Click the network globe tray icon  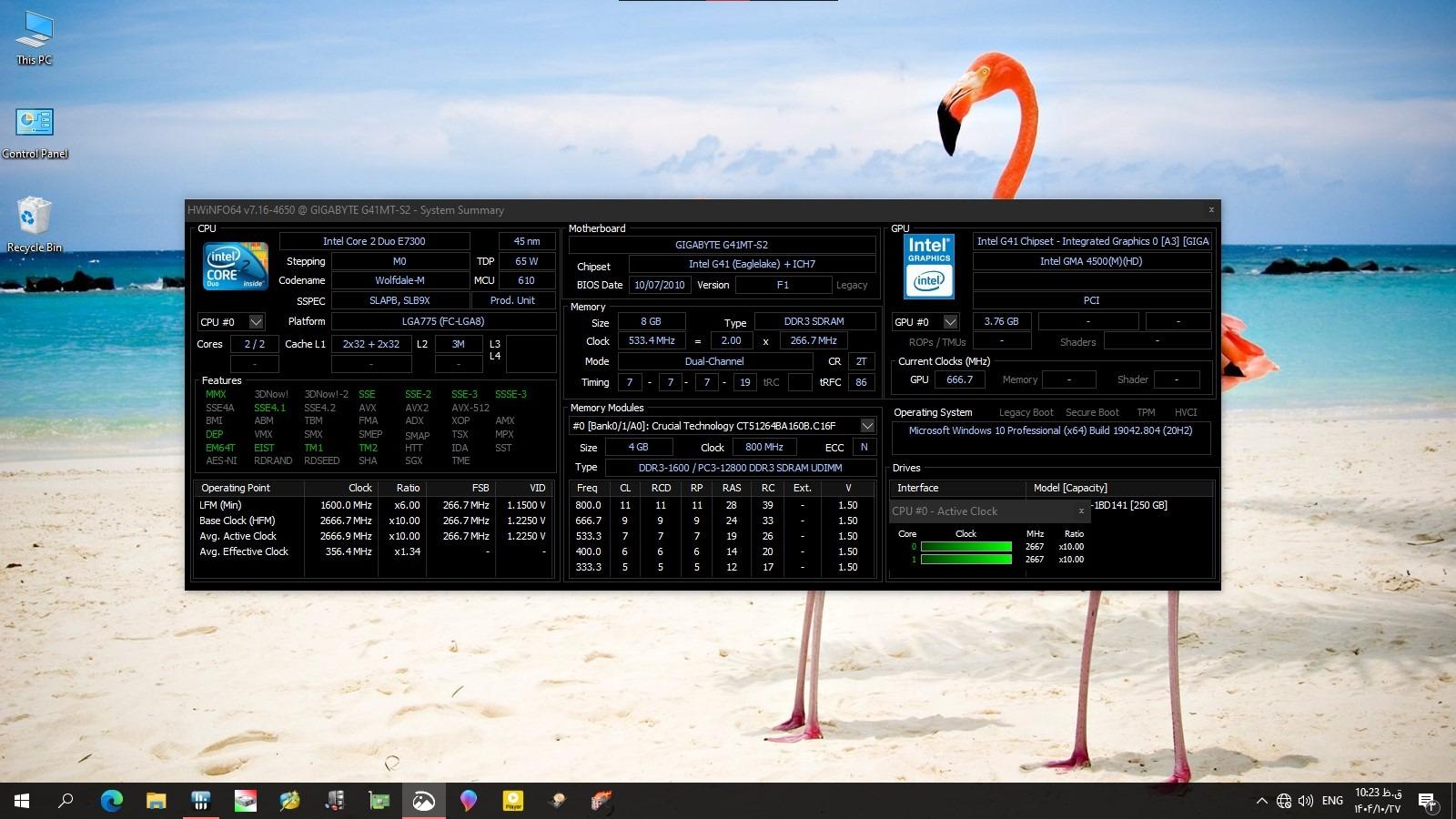[x=1283, y=801]
